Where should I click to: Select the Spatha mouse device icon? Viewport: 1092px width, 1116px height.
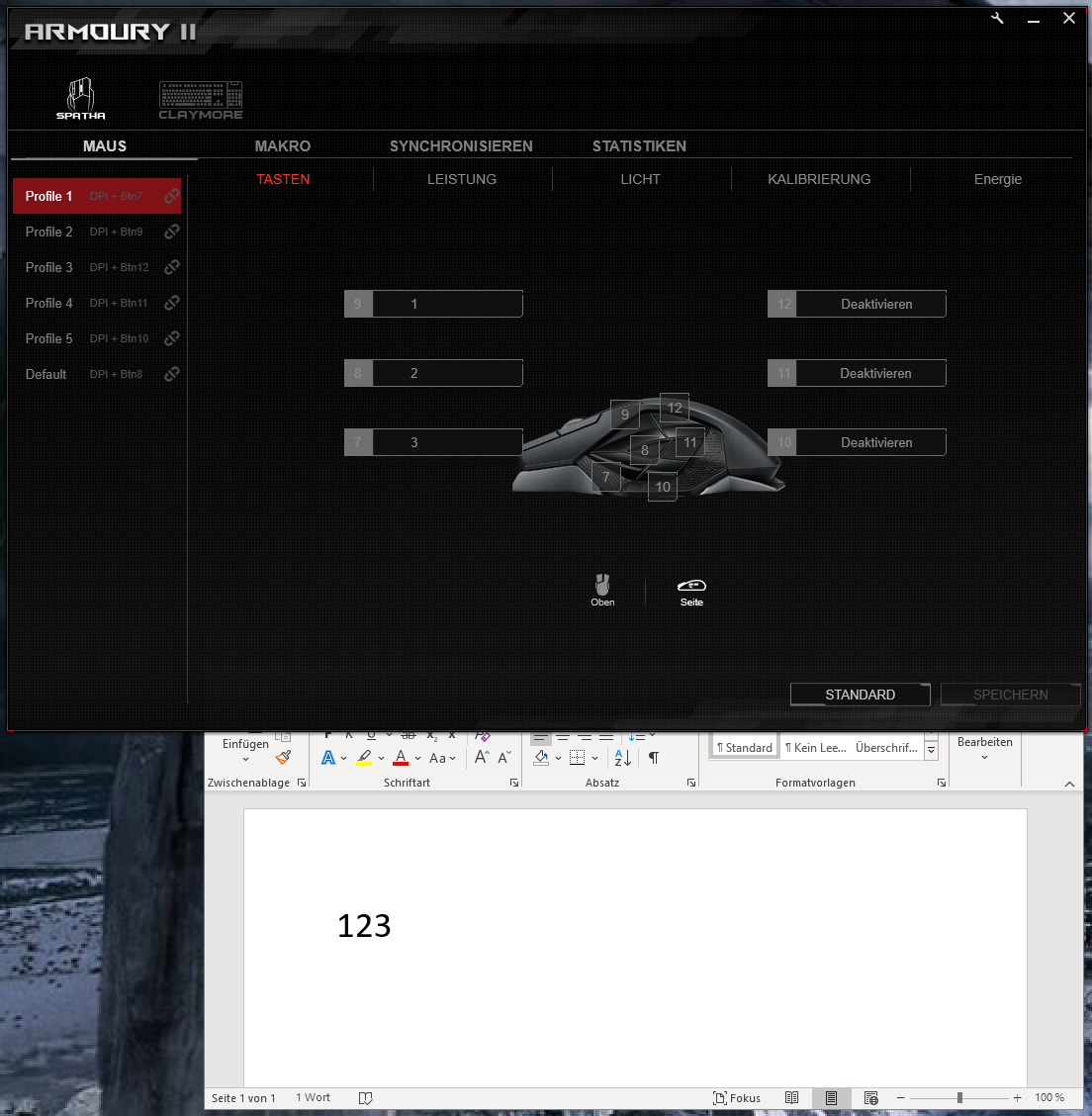pyautogui.click(x=80, y=98)
